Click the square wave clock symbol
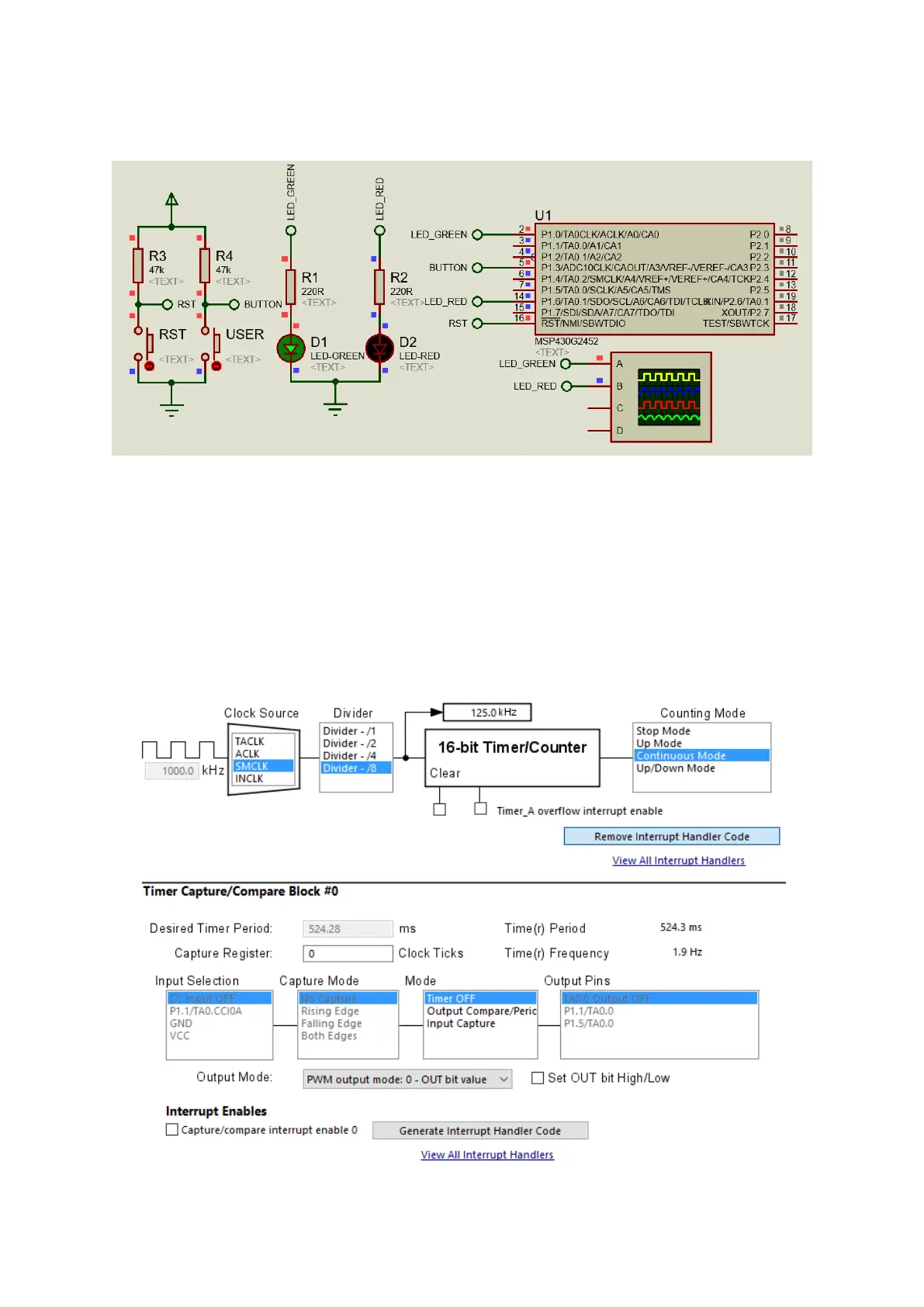 pos(178,750)
